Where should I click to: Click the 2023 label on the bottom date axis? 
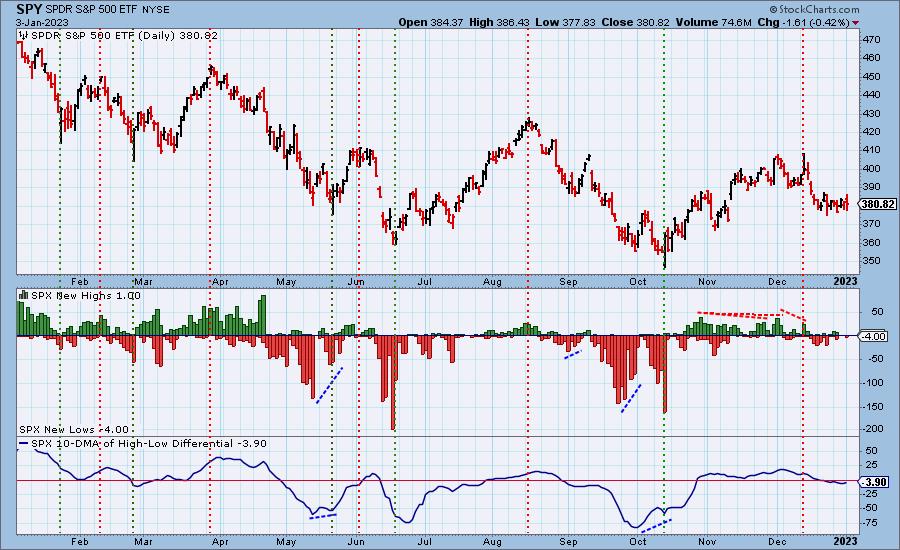pyautogui.click(x=845, y=541)
